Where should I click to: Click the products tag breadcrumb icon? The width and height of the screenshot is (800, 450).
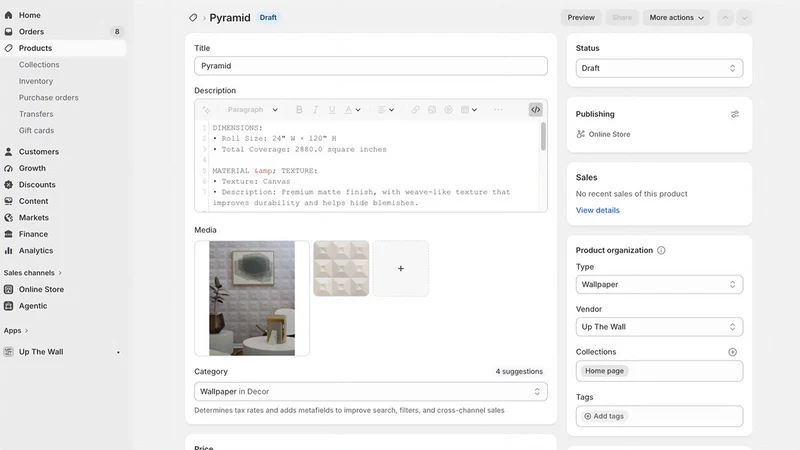[193, 17]
